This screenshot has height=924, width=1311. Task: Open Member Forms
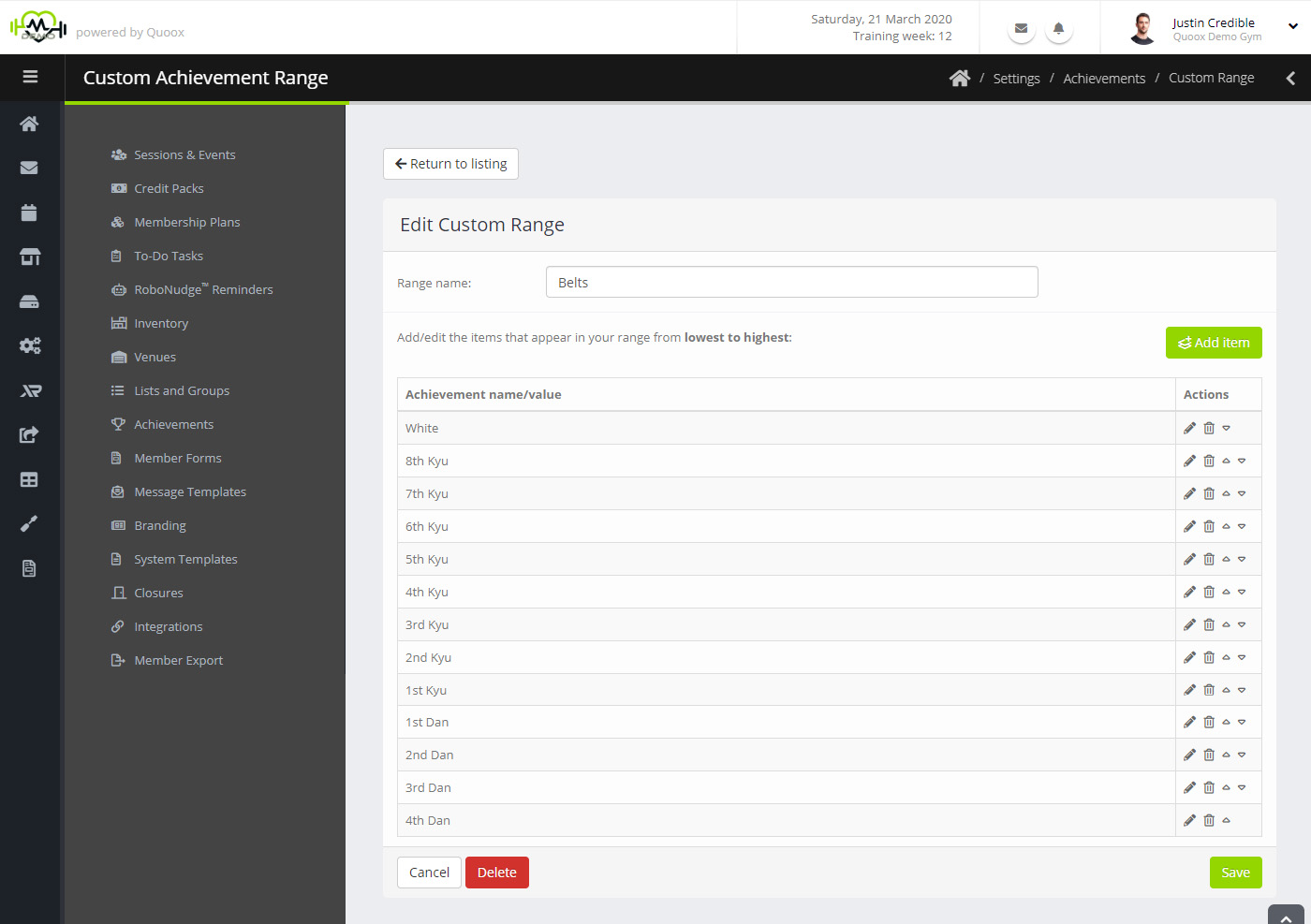pyautogui.click(x=177, y=458)
